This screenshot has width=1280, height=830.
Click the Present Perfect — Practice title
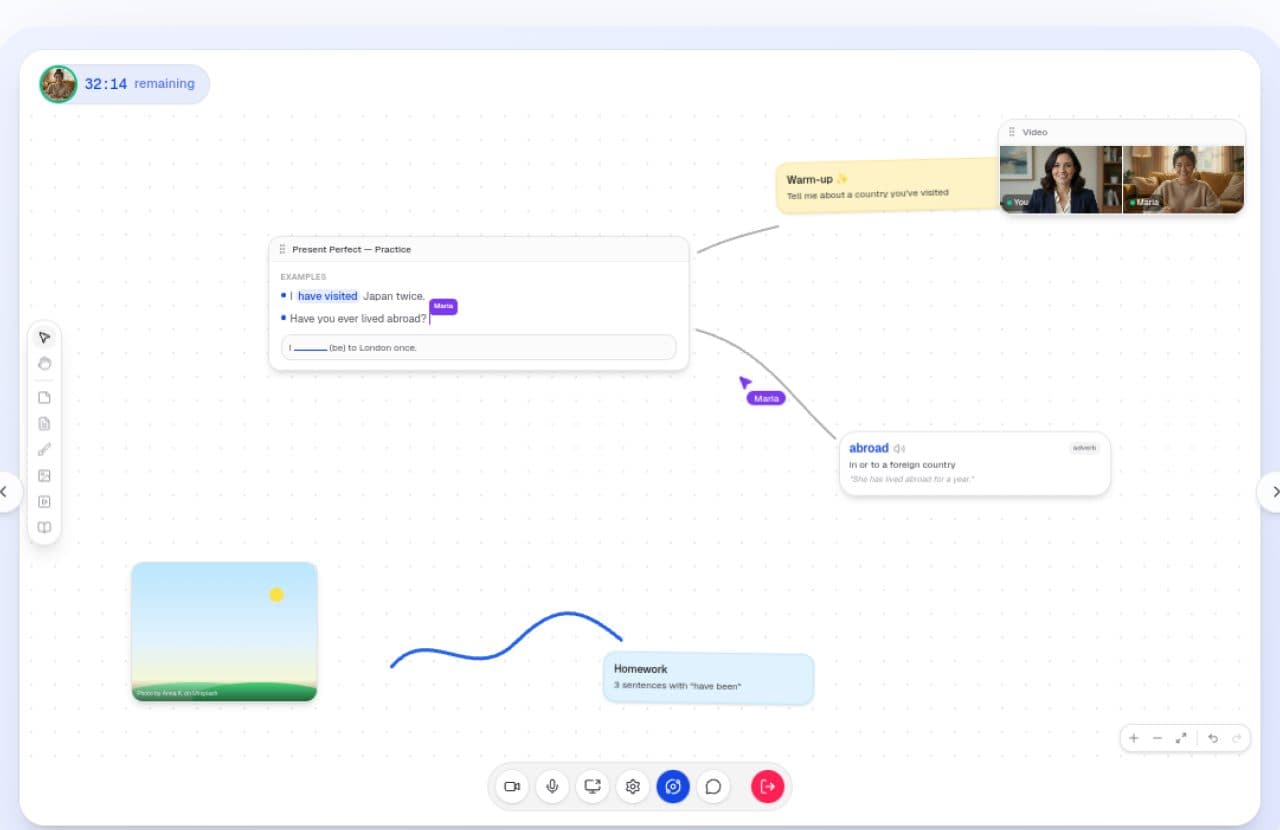(x=351, y=249)
